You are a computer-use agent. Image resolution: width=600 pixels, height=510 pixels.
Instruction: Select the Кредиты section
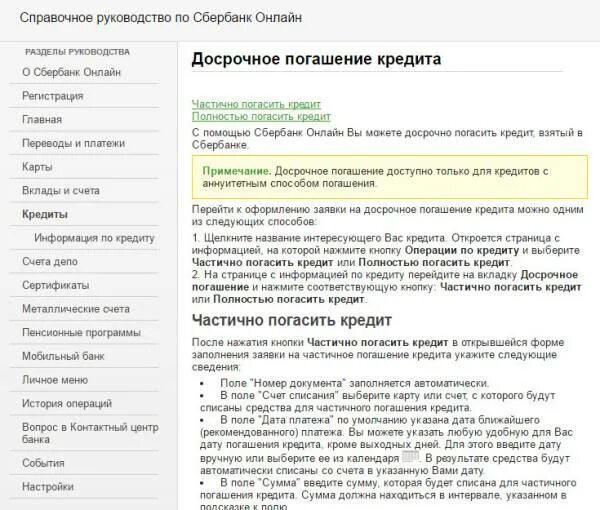45,214
